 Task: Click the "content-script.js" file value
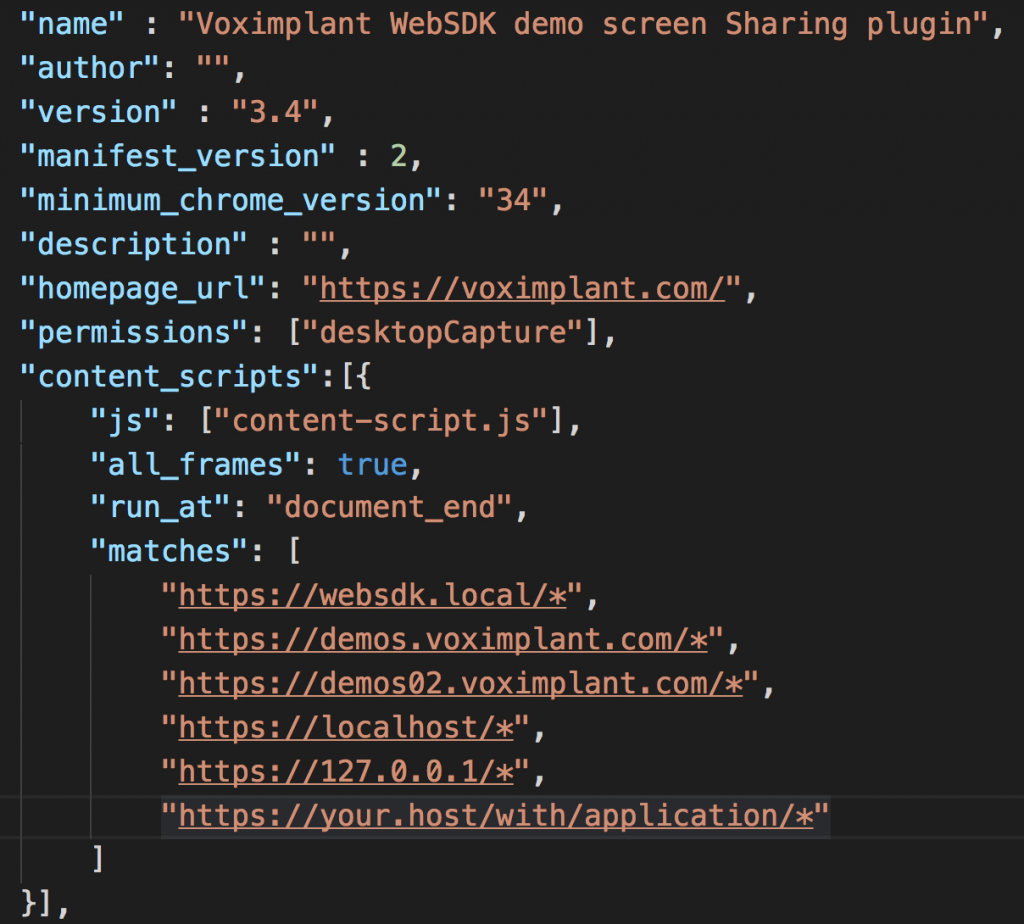[381, 421]
